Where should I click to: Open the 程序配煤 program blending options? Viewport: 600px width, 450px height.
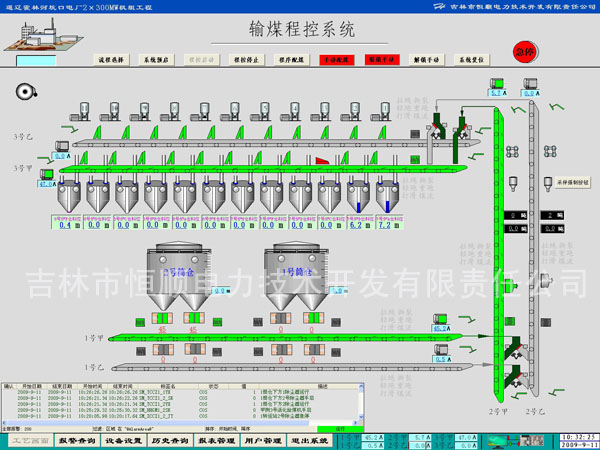[290, 60]
